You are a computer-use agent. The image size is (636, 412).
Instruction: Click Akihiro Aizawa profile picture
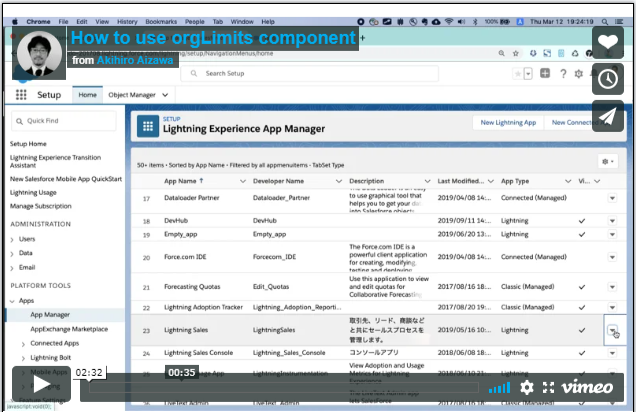click(x=39, y=53)
